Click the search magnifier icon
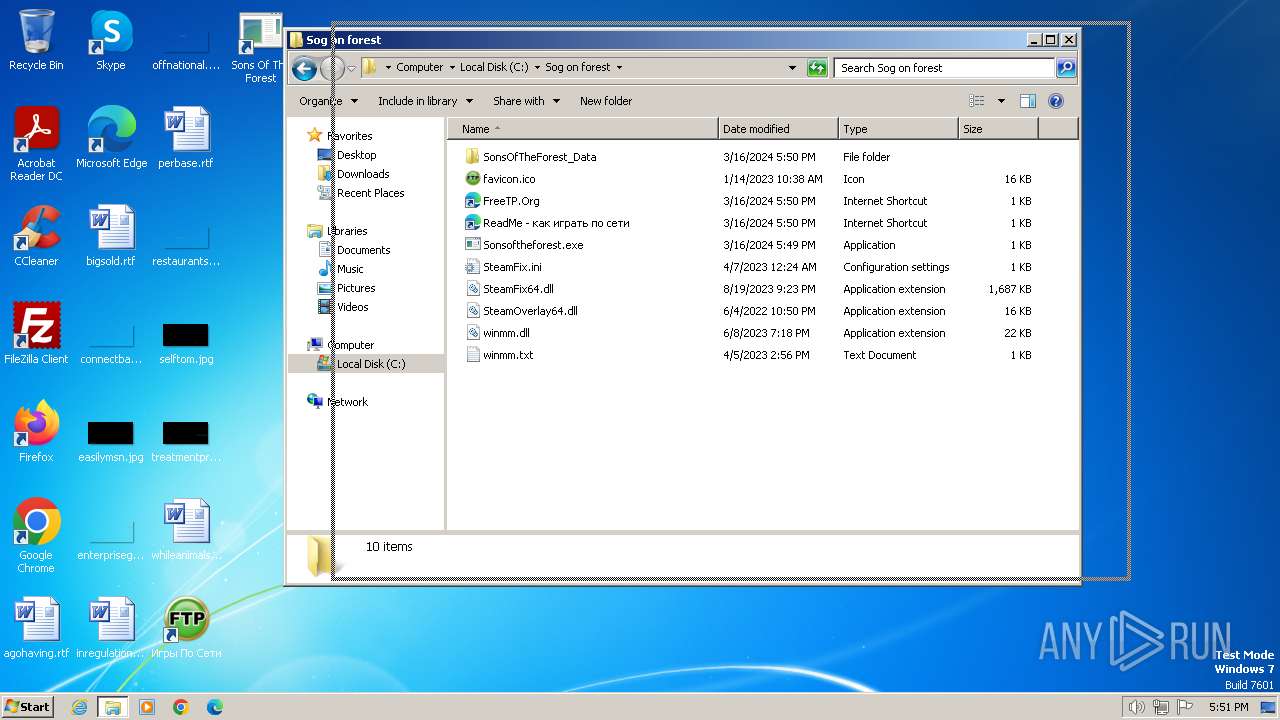1280x720 pixels. coord(1066,68)
